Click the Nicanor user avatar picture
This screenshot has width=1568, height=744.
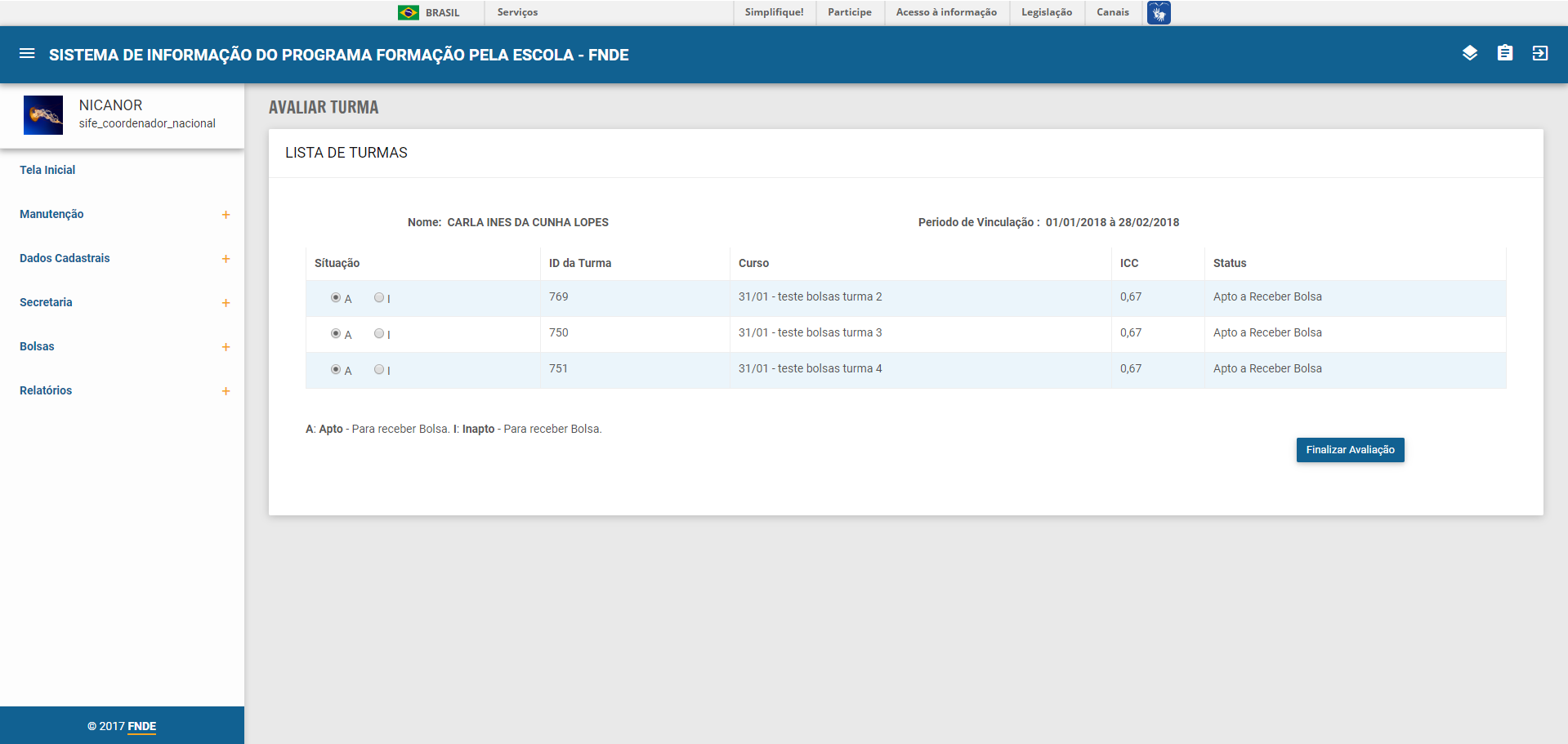tap(43, 115)
